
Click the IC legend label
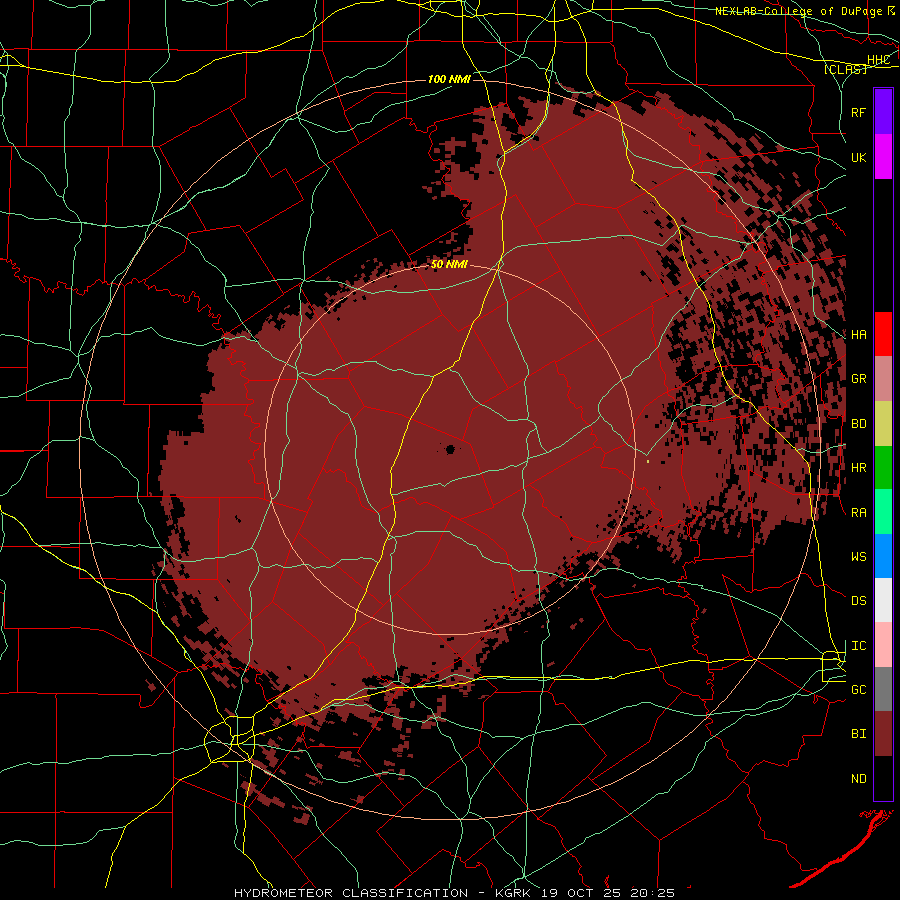[x=859, y=646]
